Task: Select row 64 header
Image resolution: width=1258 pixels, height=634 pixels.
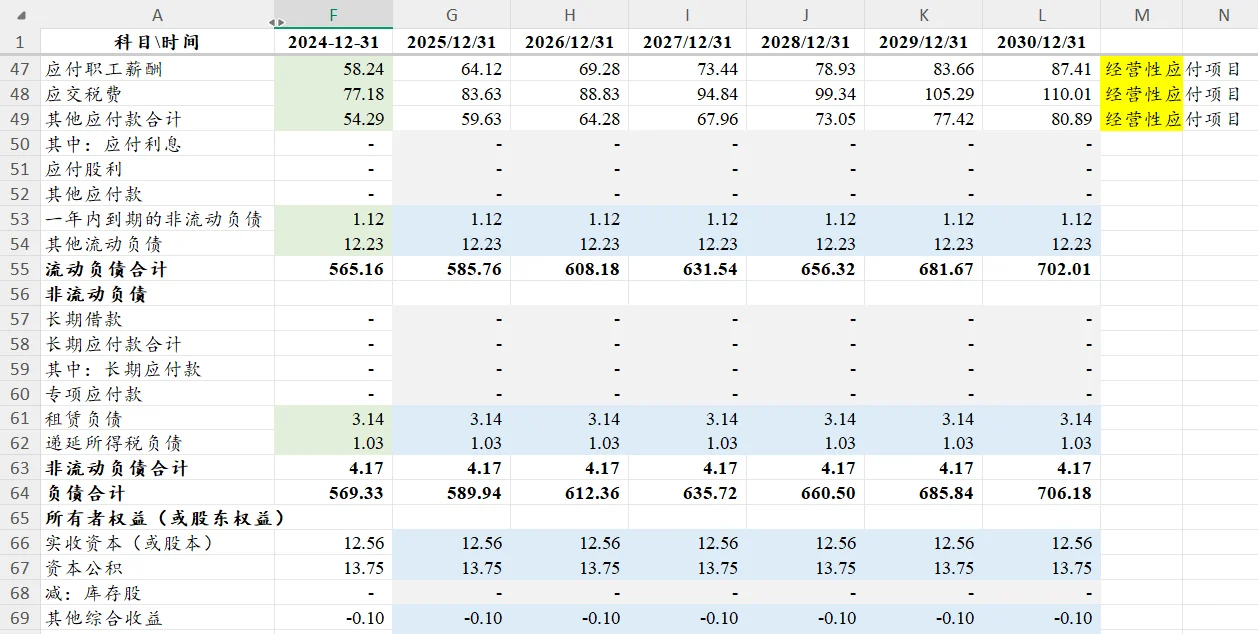Action: (20, 493)
